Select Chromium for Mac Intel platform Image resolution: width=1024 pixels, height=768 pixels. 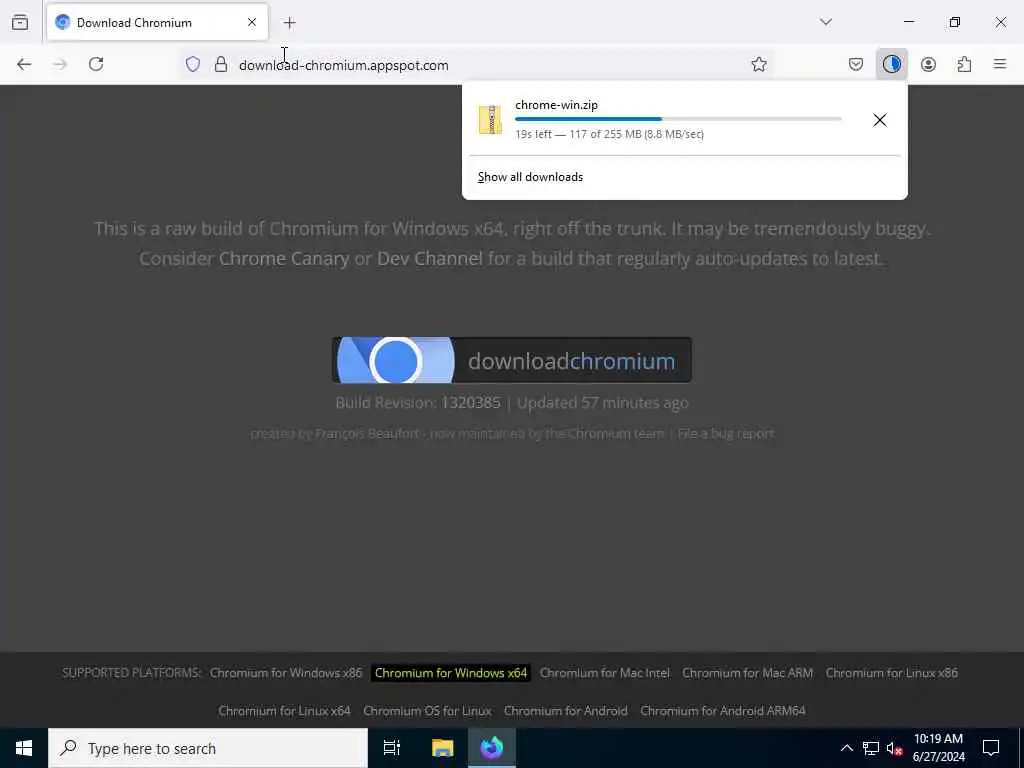pyautogui.click(x=605, y=673)
